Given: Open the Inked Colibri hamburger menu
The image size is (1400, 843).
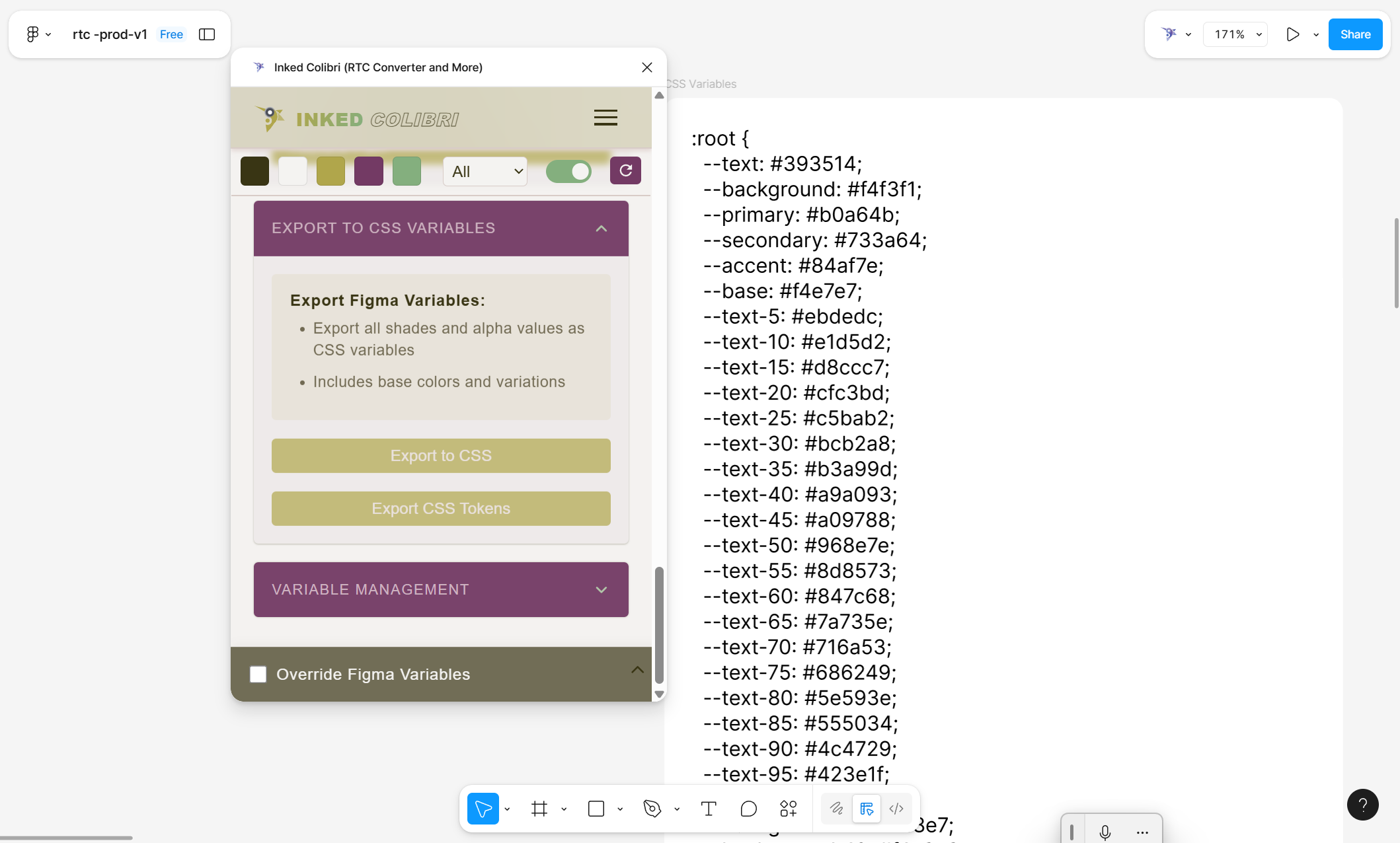Looking at the screenshot, I should (605, 117).
